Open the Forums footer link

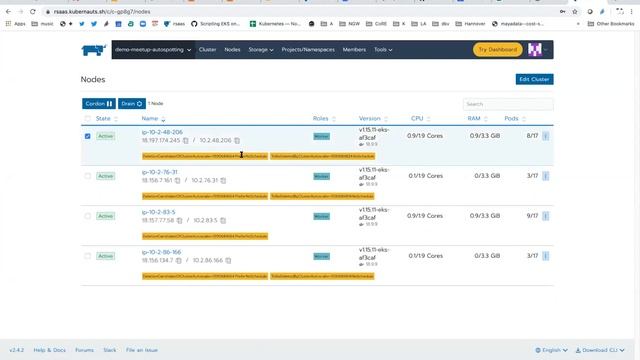[84, 350]
